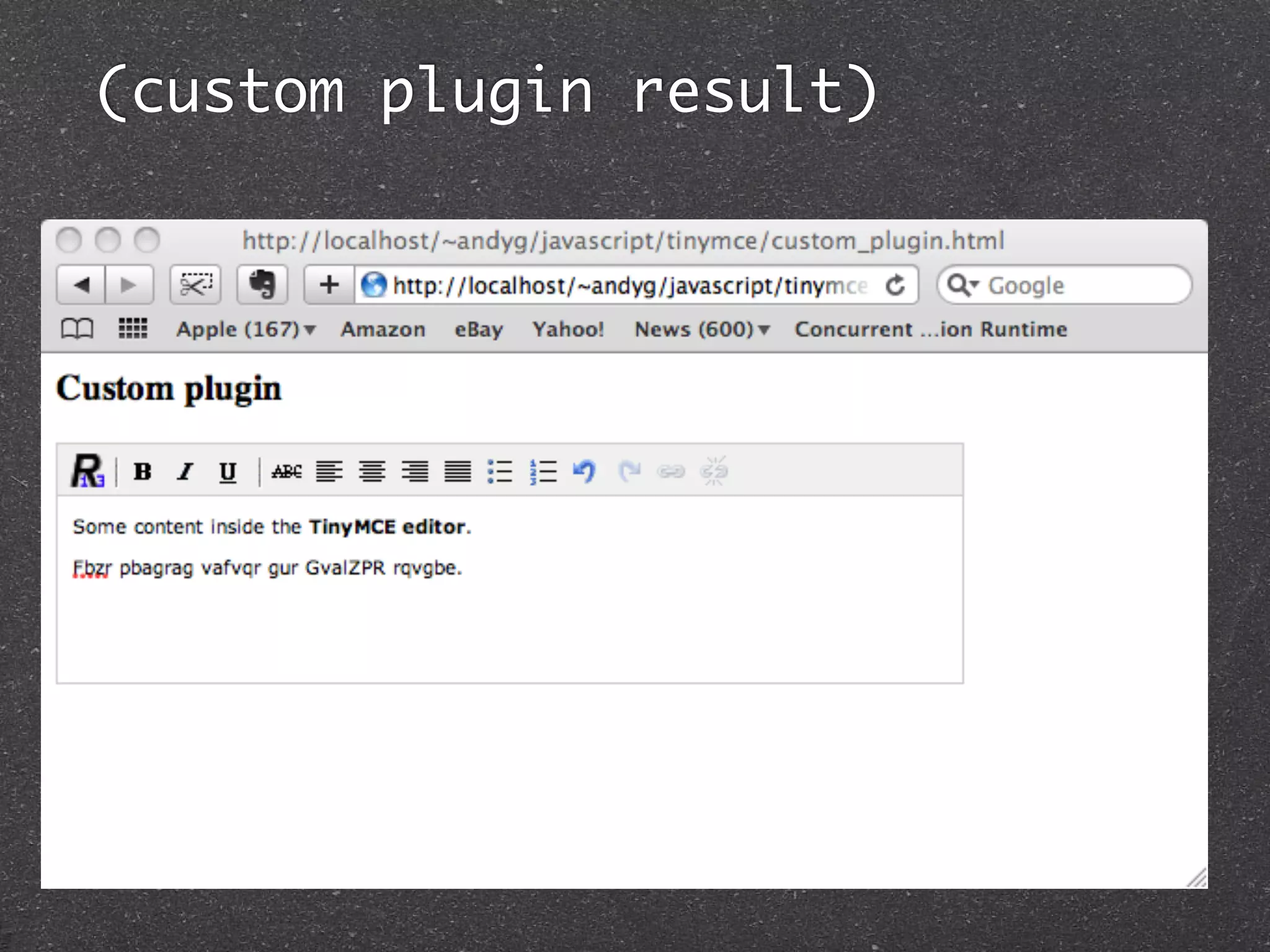
Task: Insert numbered ordered list
Action: pos(543,472)
